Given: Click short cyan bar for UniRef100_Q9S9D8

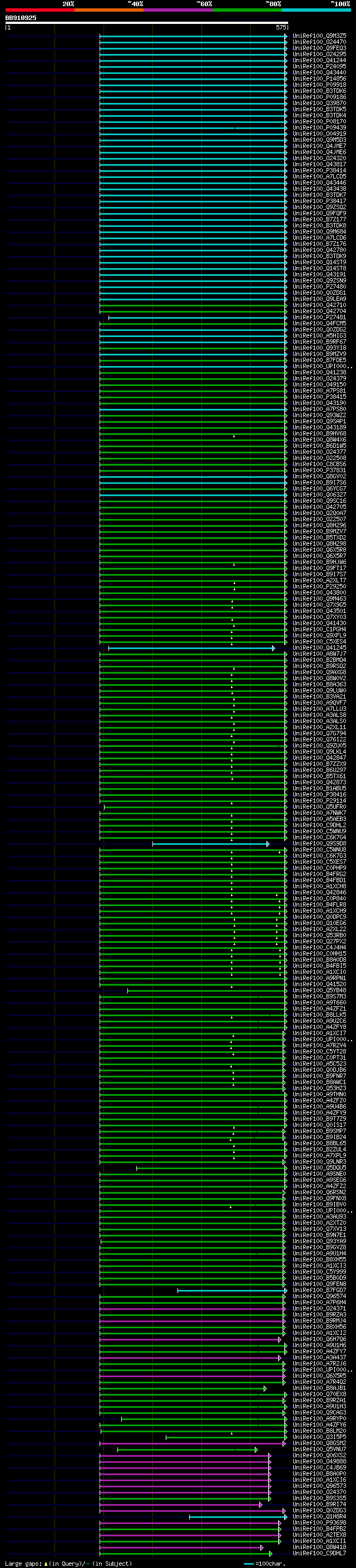Looking at the screenshot, I should (x=211, y=844).
